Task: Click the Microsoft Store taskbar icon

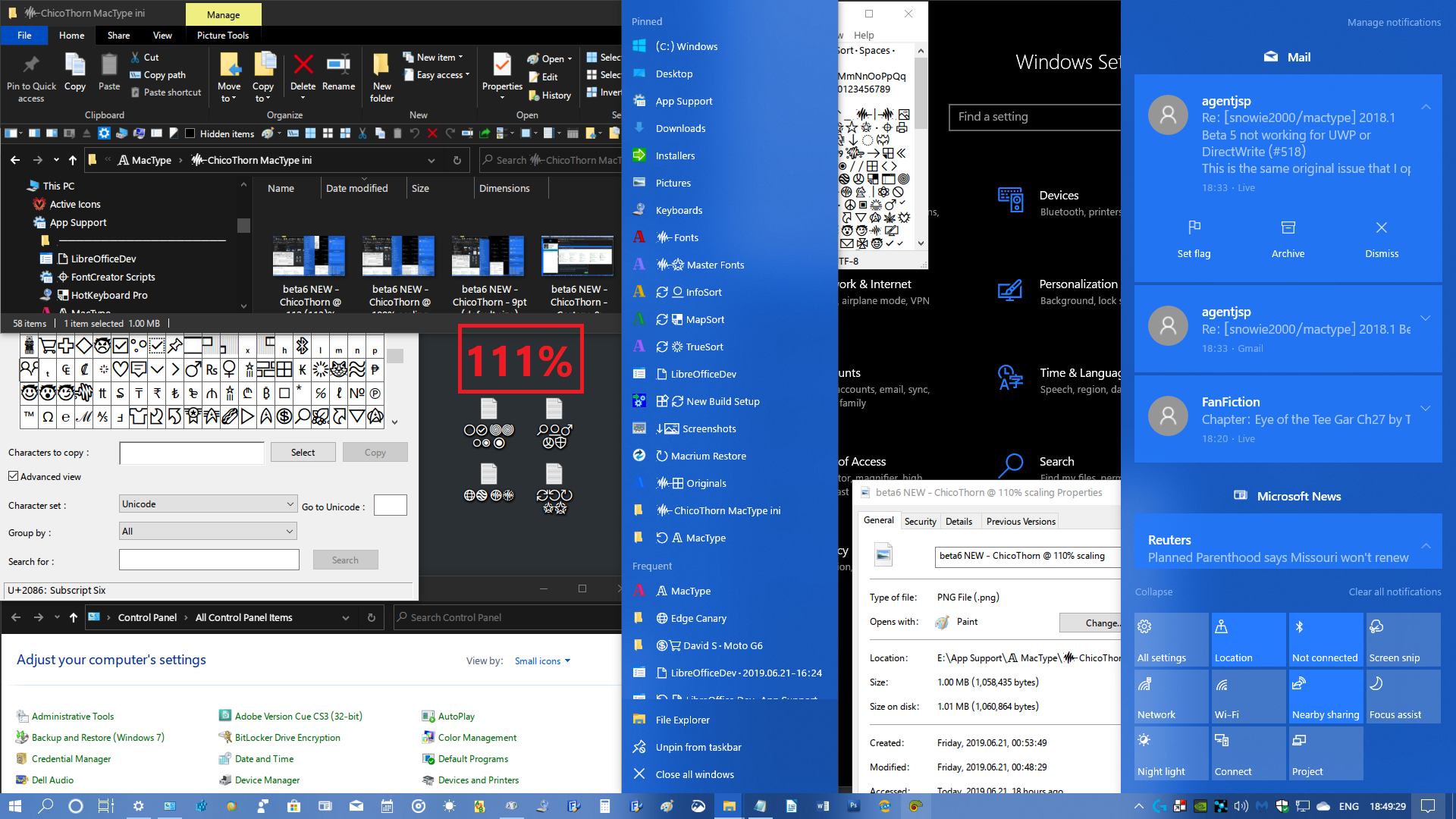Action: pos(293,806)
